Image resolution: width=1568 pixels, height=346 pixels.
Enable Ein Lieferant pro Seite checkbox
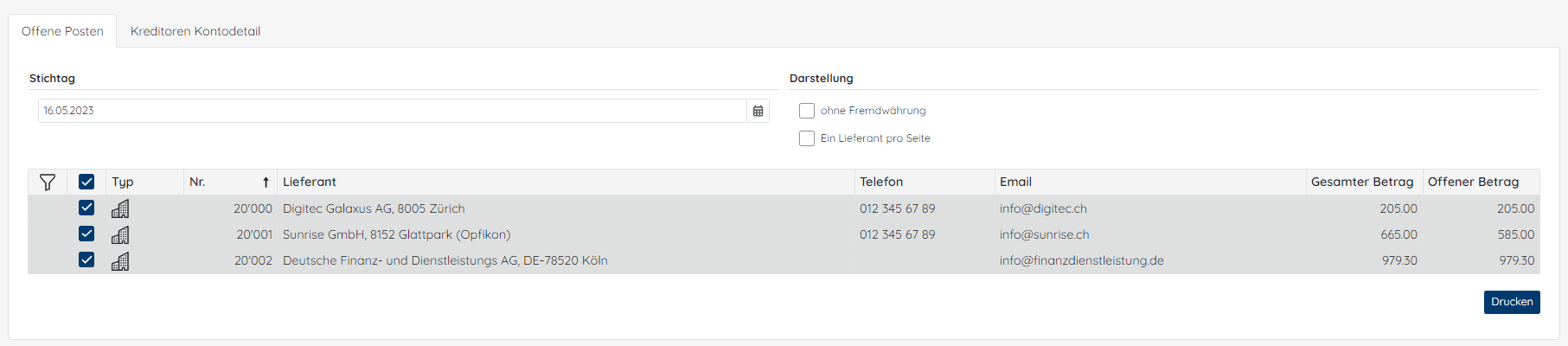[807, 138]
